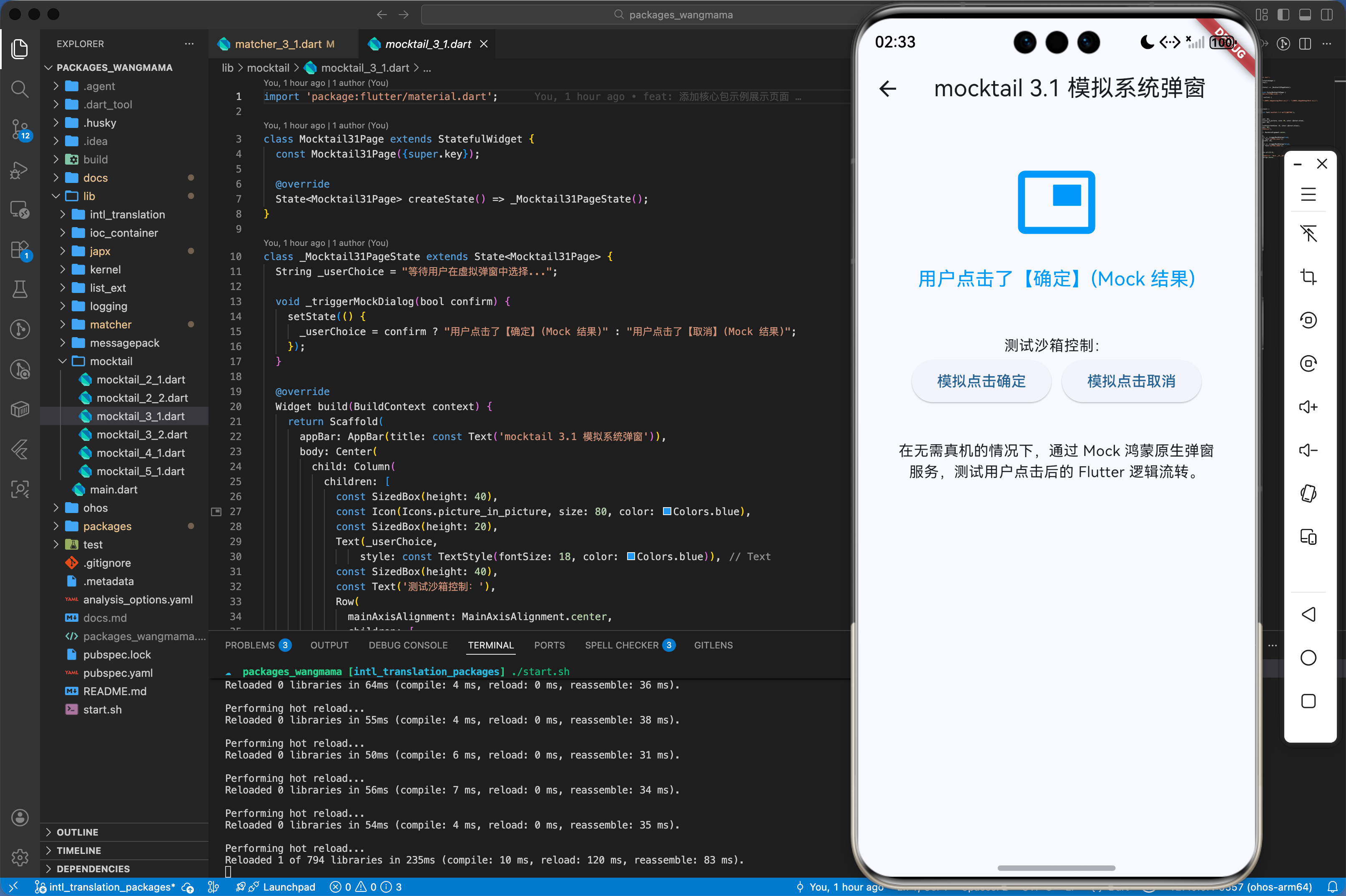Toggle the always-on-top pin in emulator toolbar
The image size is (1346, 896).
click(x=1308, y=234)
